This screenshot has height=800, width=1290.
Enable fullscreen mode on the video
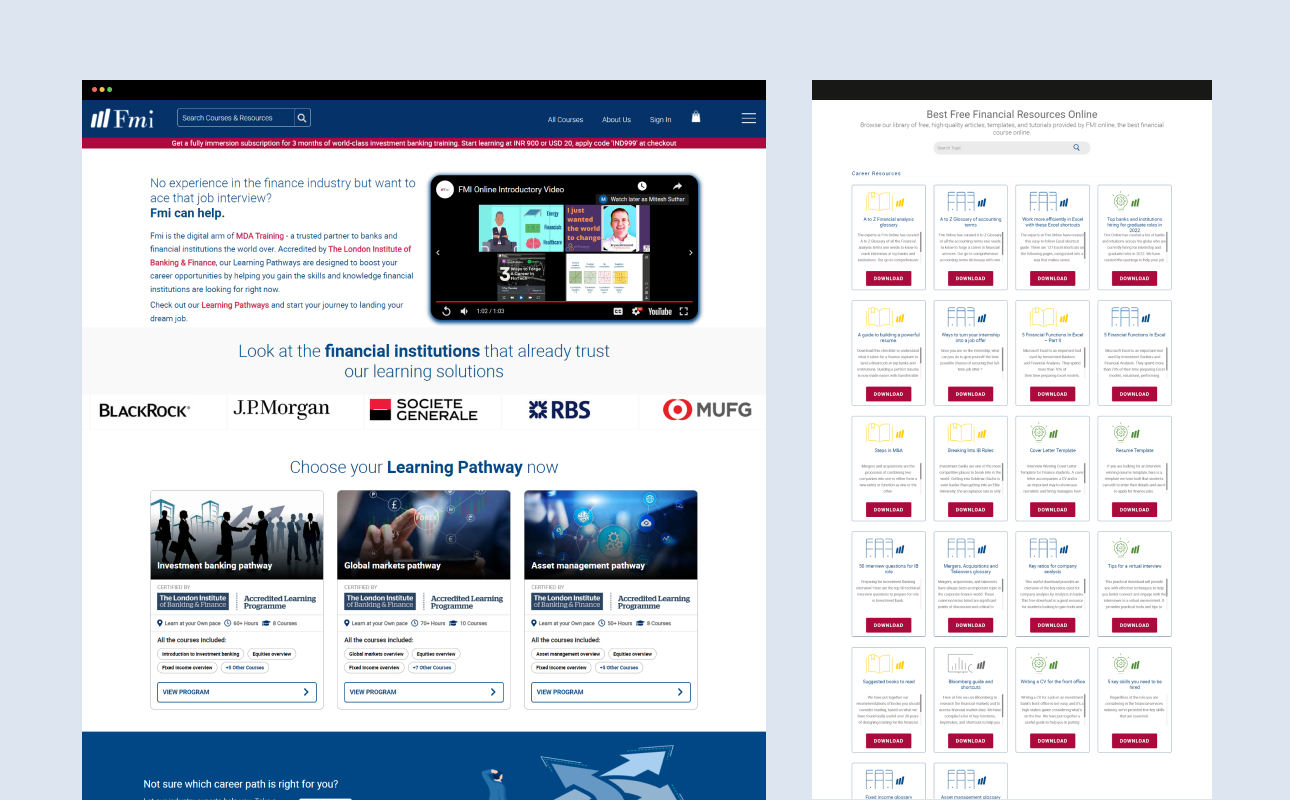pyautogui.click(x=684, y=311)
